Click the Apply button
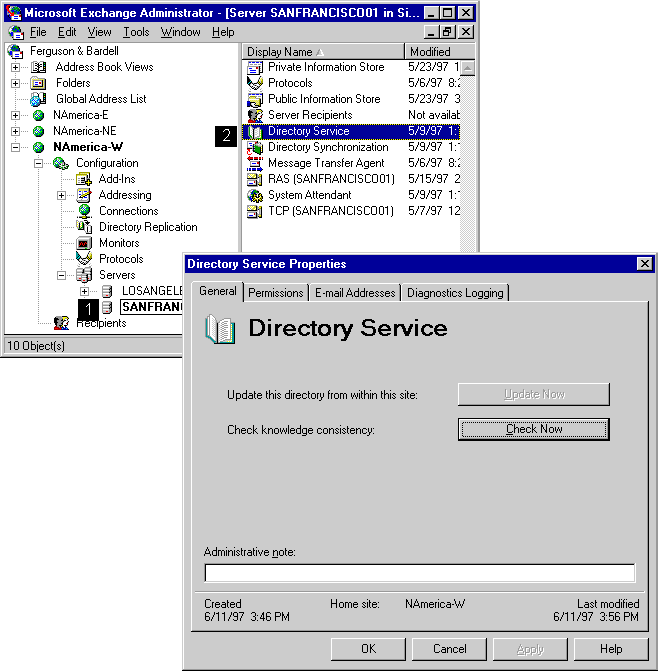Image resolution: width=658 pixels, height=671 pixels. pyautogui.click(x=530, y=649)
